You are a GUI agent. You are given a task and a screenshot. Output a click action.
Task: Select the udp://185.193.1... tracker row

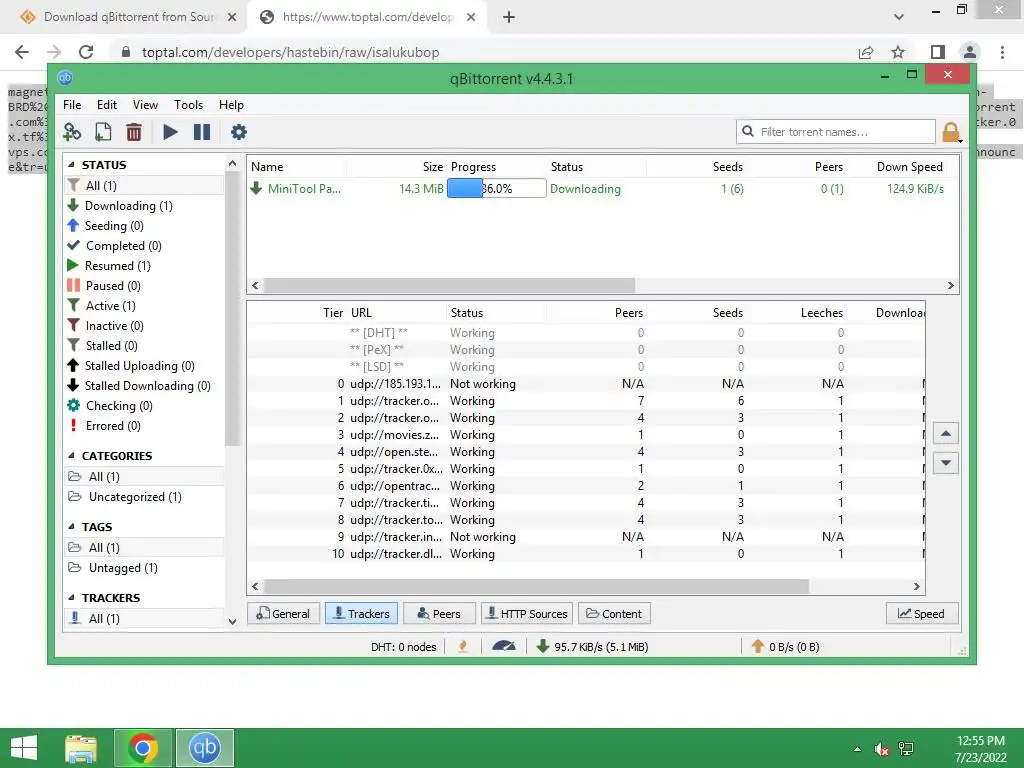coord(586,384)
